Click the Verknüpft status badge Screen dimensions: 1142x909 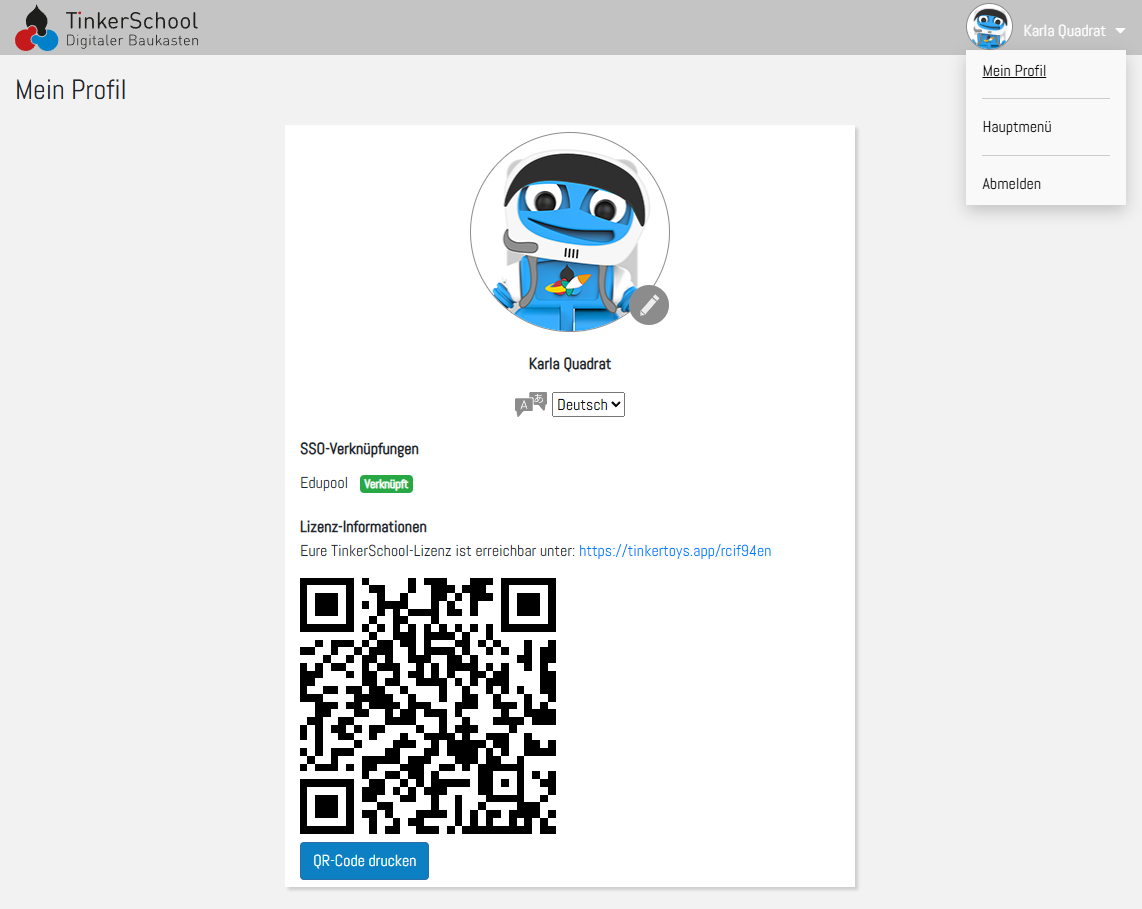coord(386,484)
